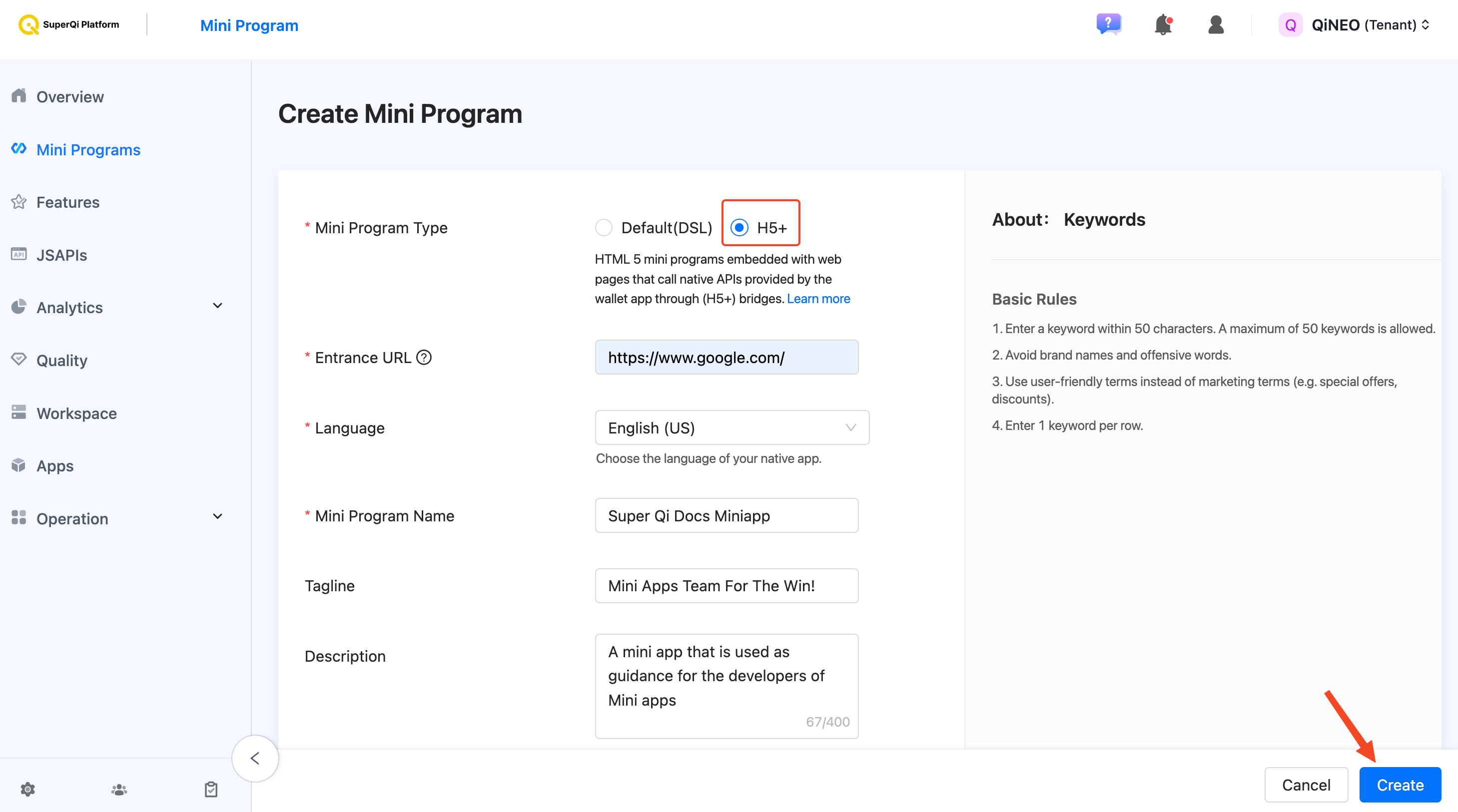Open Workspace in the sidebar

coord(76,413)
